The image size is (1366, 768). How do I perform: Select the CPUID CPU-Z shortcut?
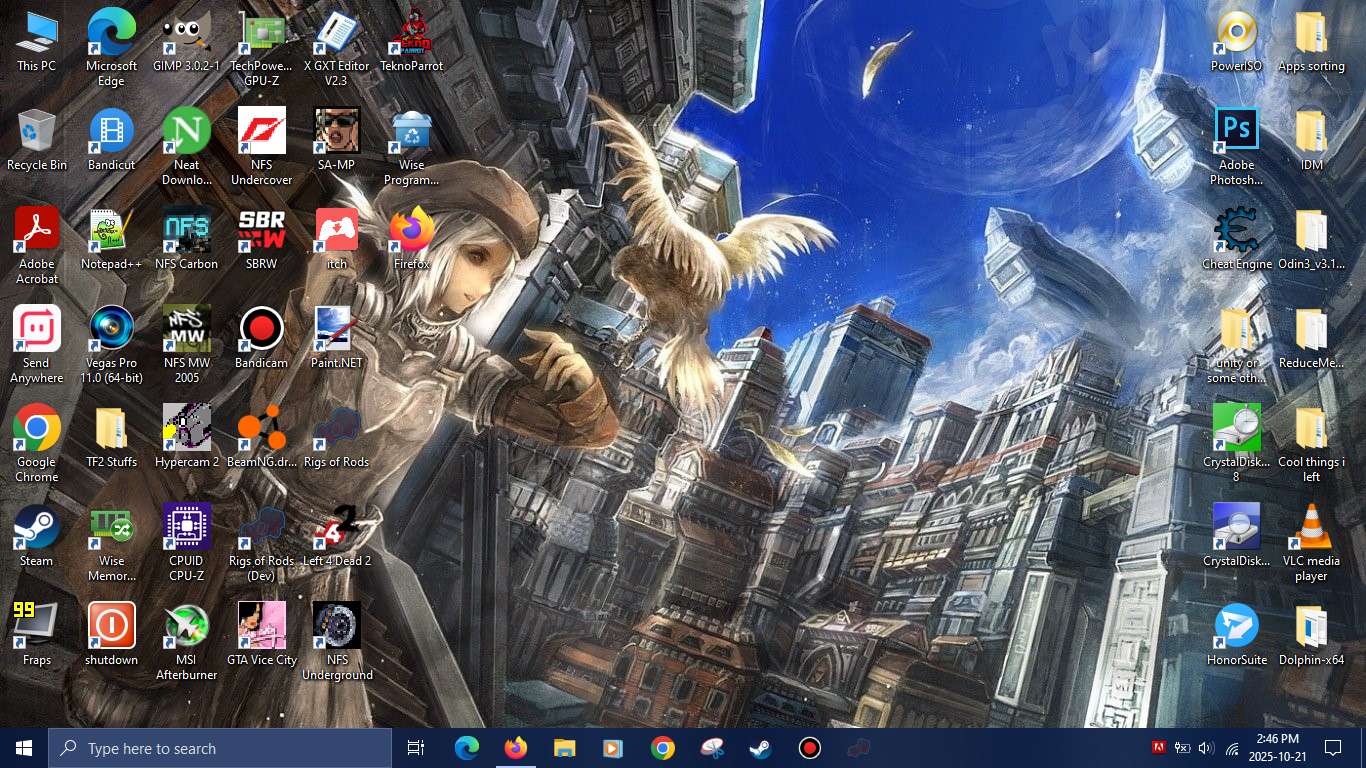tap(186, 528)
